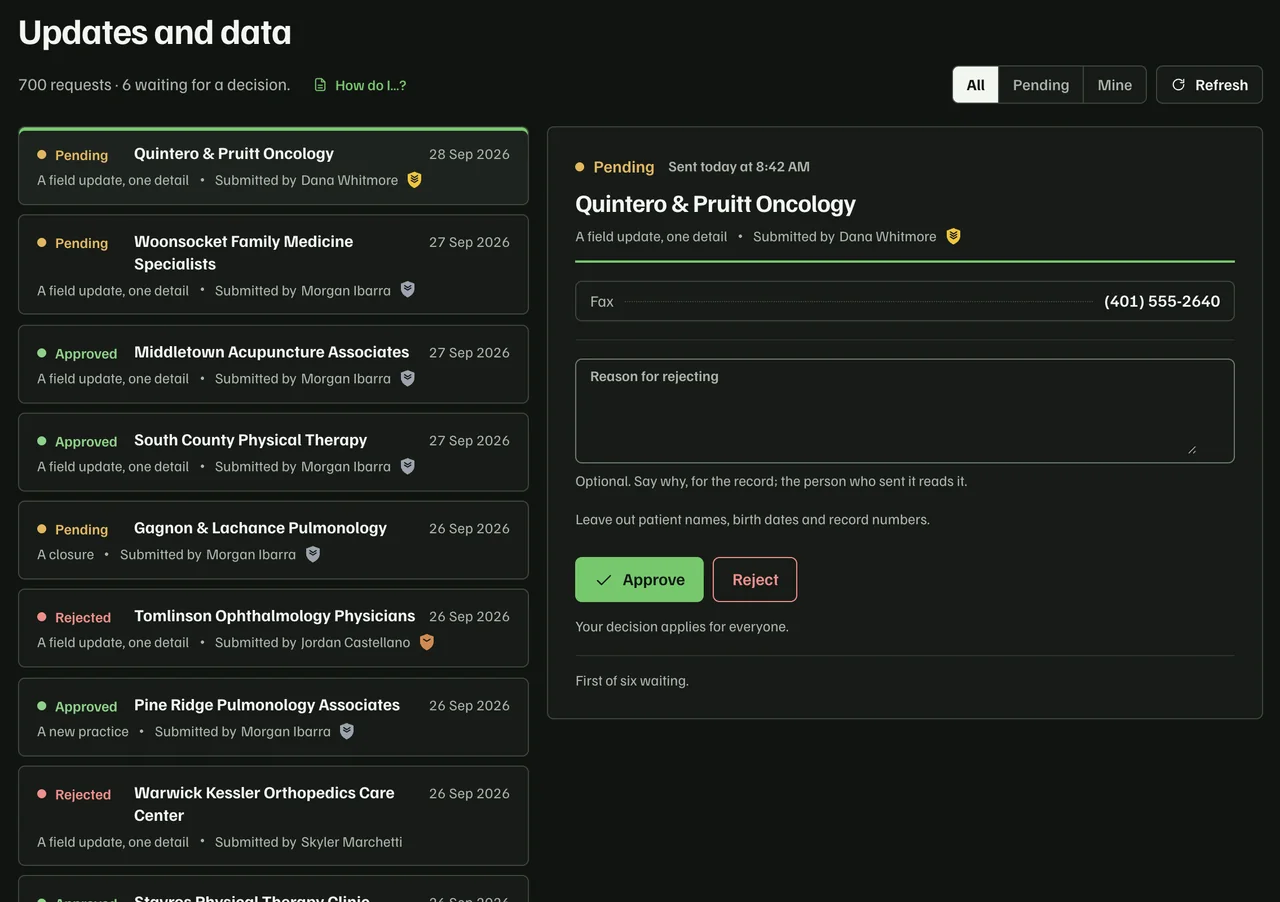Open Gagnon & Lachance Pulmonology closure request
The width and height of the screenshot is (1280, 902).
point(273,540)
